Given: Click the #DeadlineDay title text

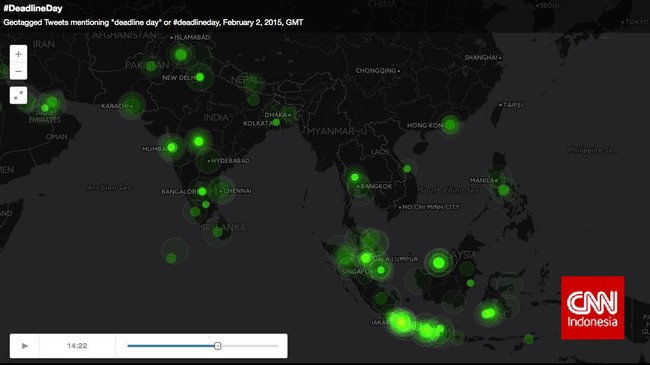Looking at the screenshot, I should [x=33, y=8].
